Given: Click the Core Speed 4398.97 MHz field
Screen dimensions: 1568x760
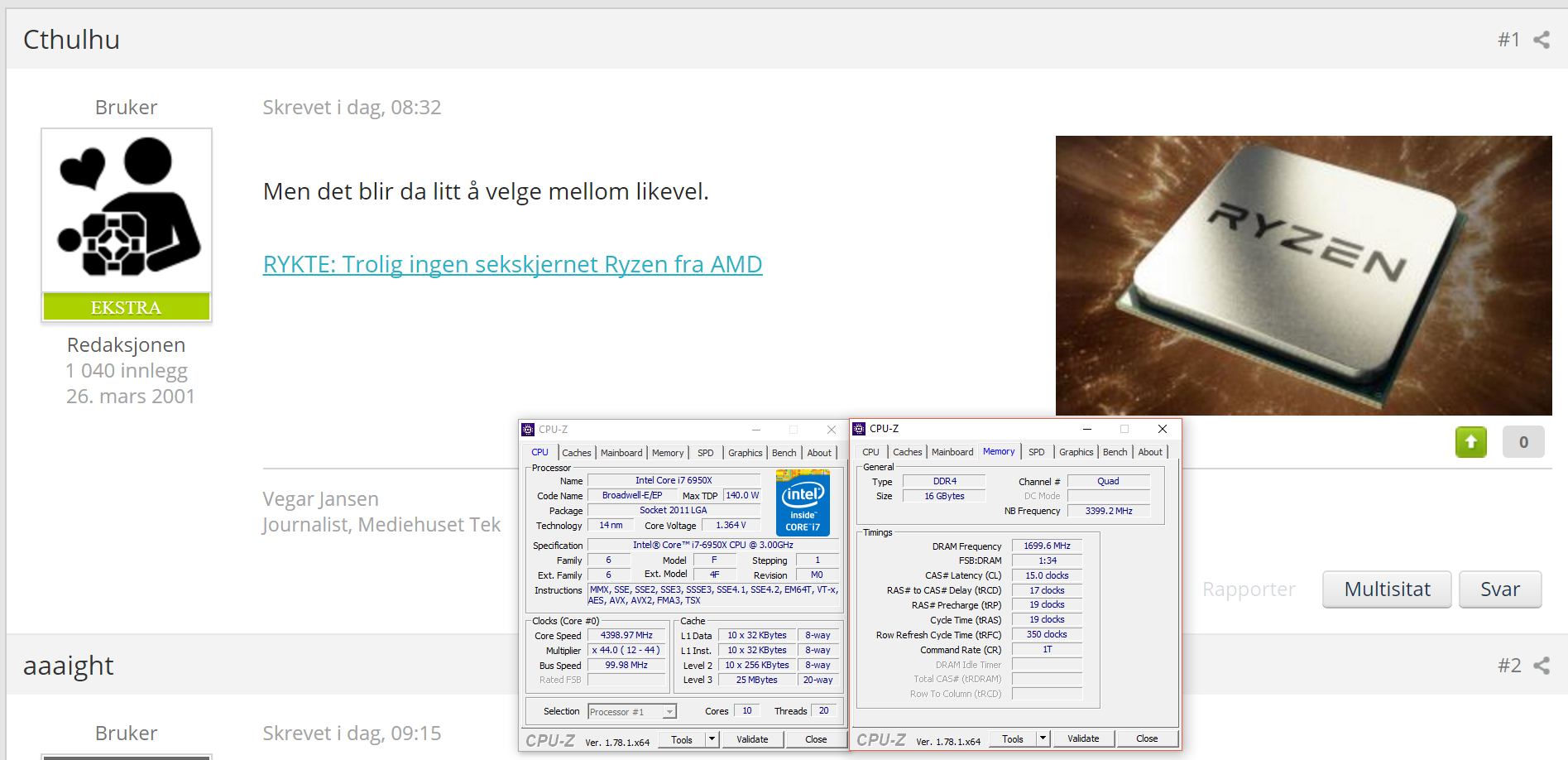Looking at the screenshot, I should coord(626,636).
